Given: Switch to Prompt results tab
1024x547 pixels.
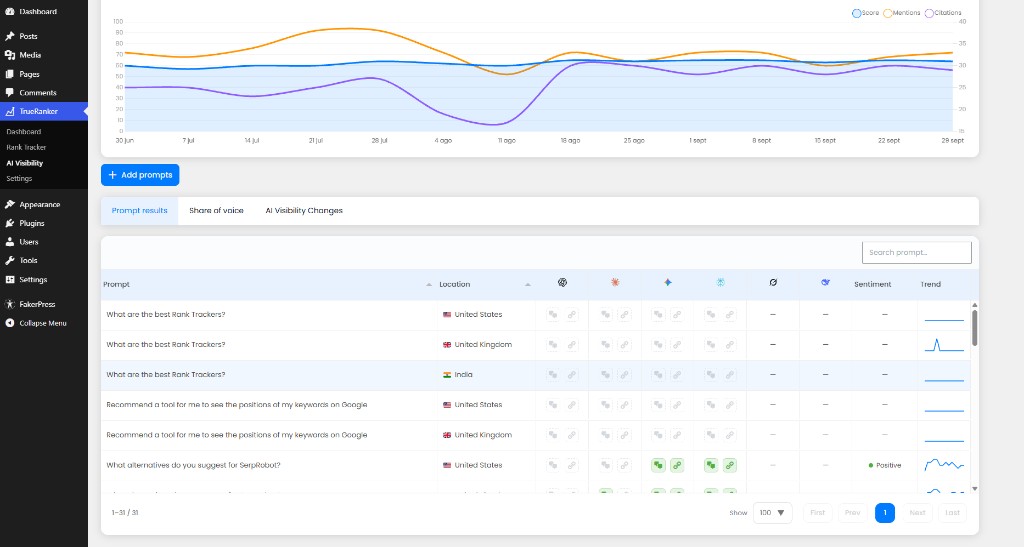Looking at the screenshot, I should coord(139,211).
